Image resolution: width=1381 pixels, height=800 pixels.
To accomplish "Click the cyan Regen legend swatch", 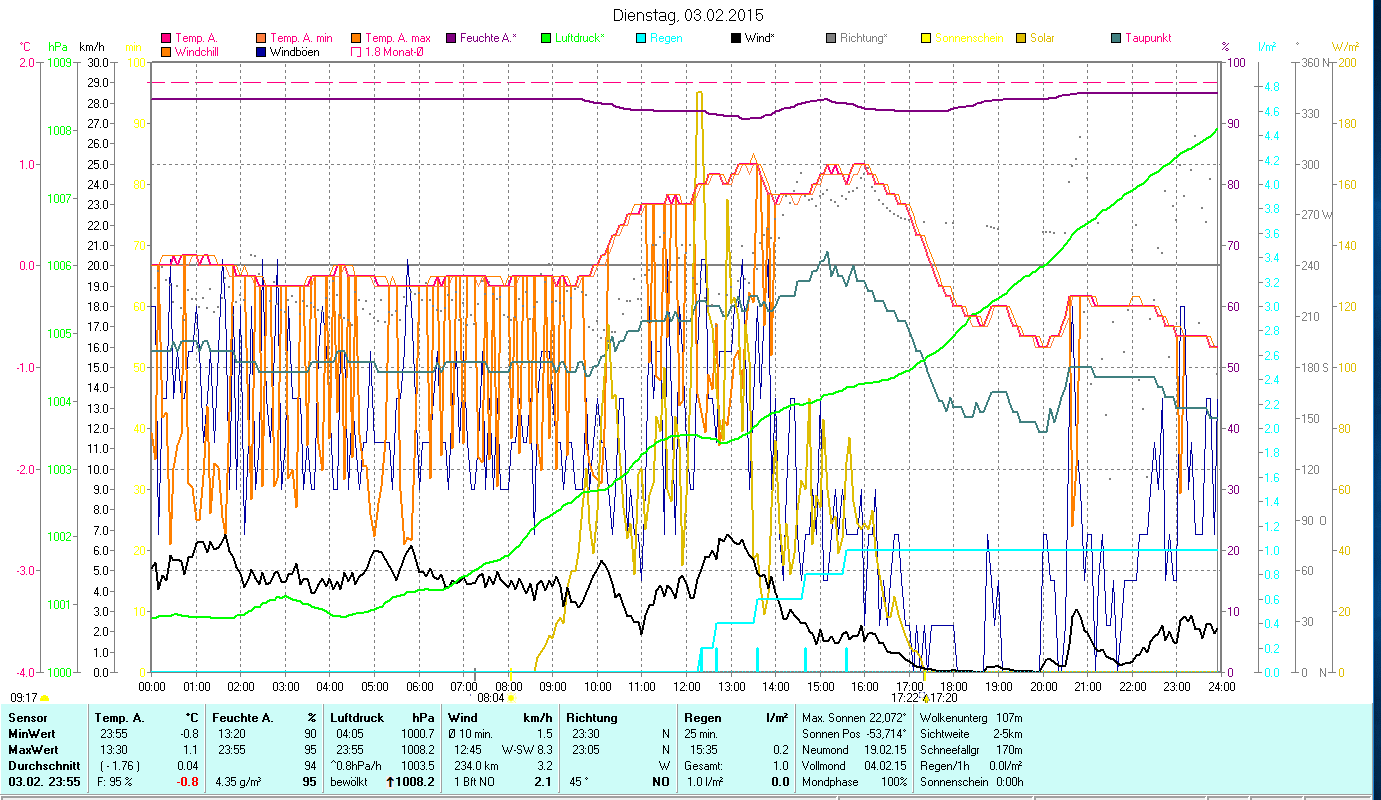I will [640, 38].
